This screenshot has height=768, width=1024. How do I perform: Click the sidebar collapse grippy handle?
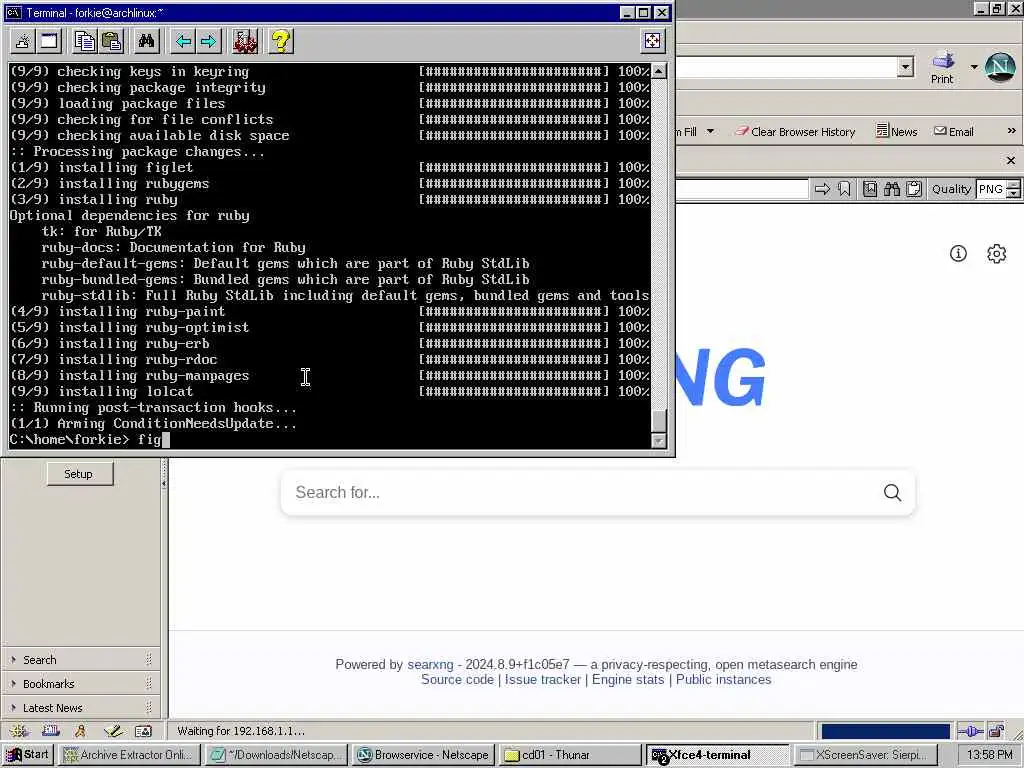(x=164, y=483)
